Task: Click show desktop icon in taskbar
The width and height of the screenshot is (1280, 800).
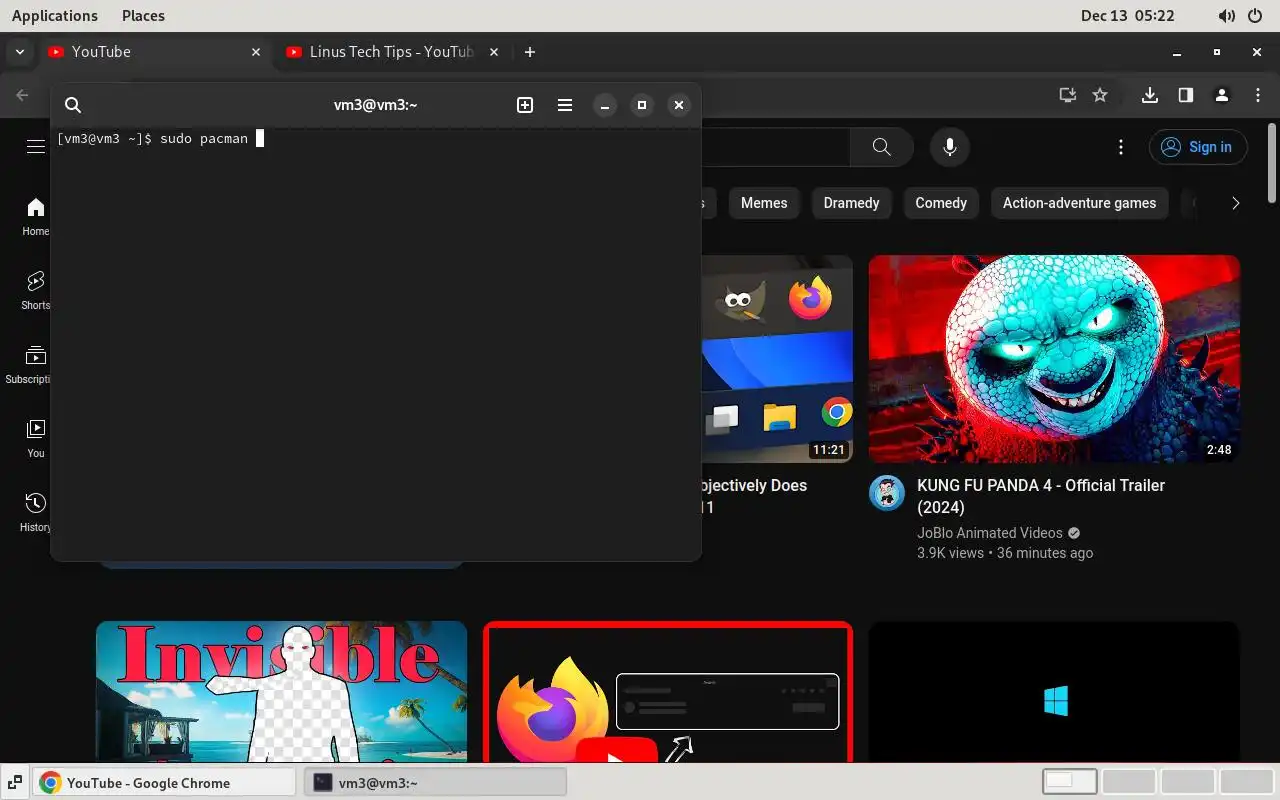Action: (16, 782)
